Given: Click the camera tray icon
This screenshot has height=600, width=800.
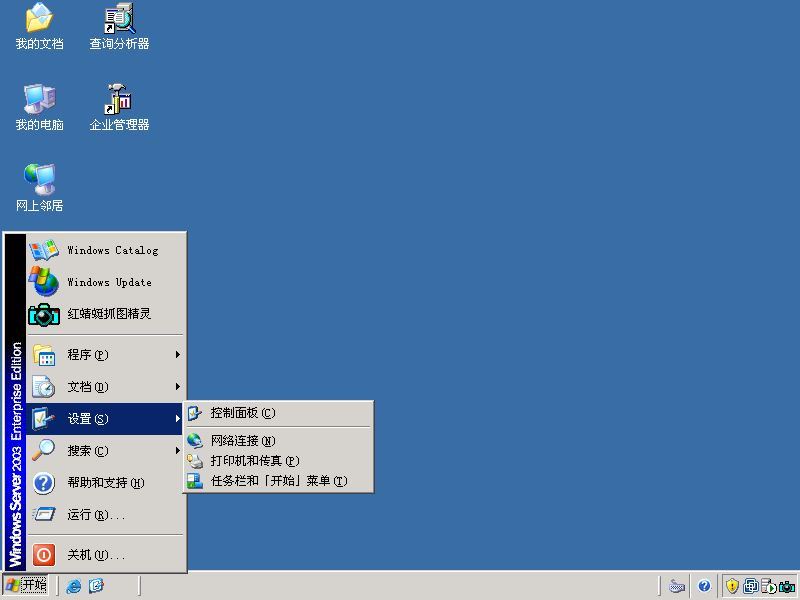Looking at the screenshot, I should (x=787, y=587).
